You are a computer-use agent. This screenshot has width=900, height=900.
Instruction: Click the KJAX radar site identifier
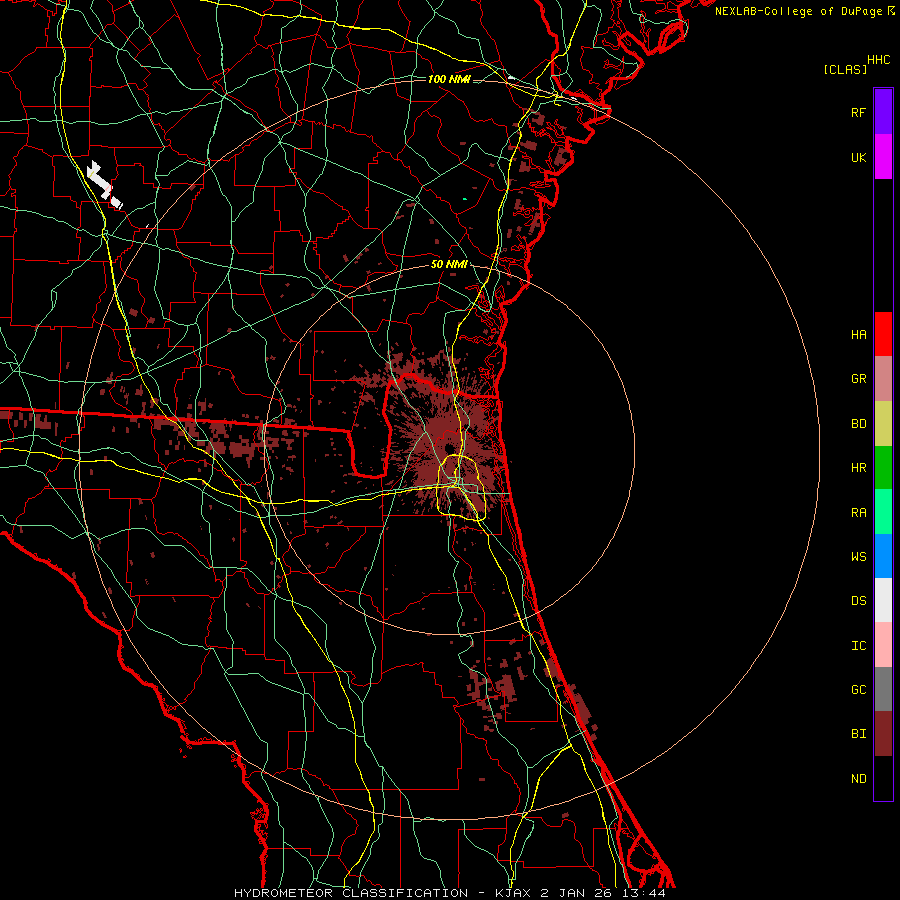point(514,893)
